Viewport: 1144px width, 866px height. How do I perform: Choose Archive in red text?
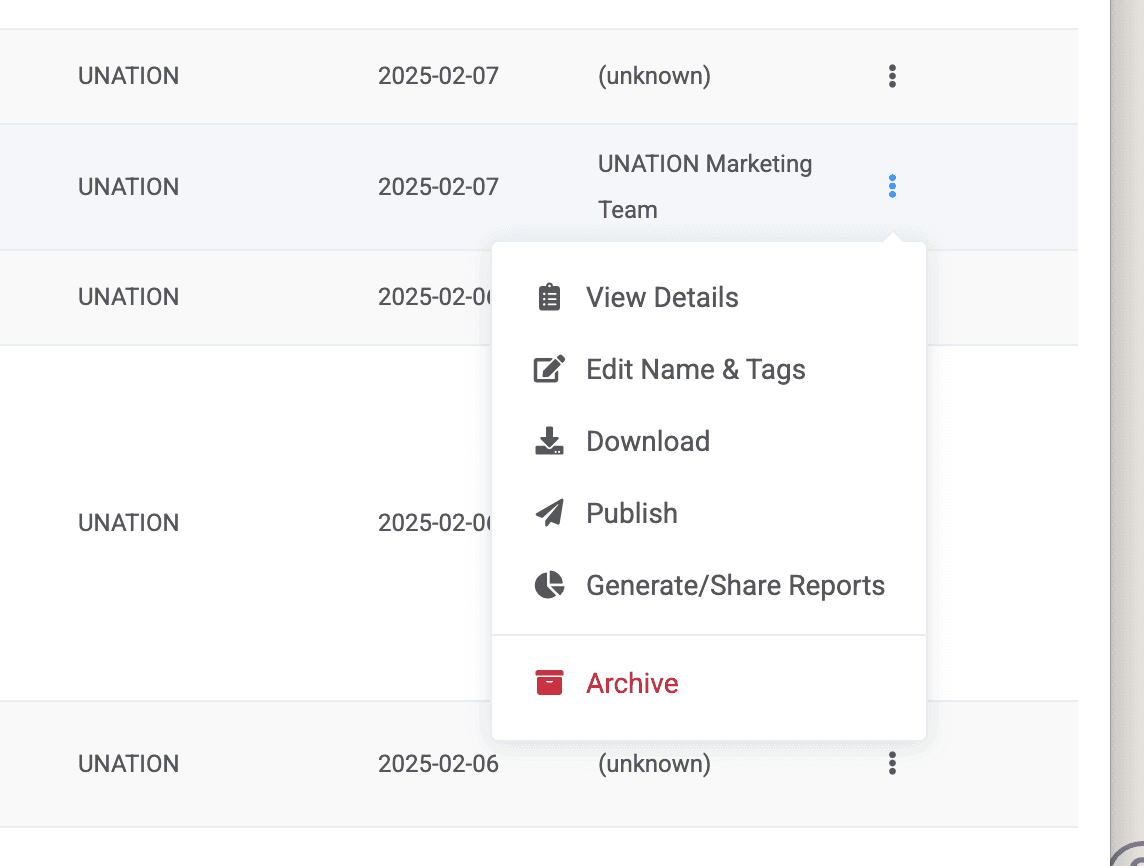pos(632,683)
